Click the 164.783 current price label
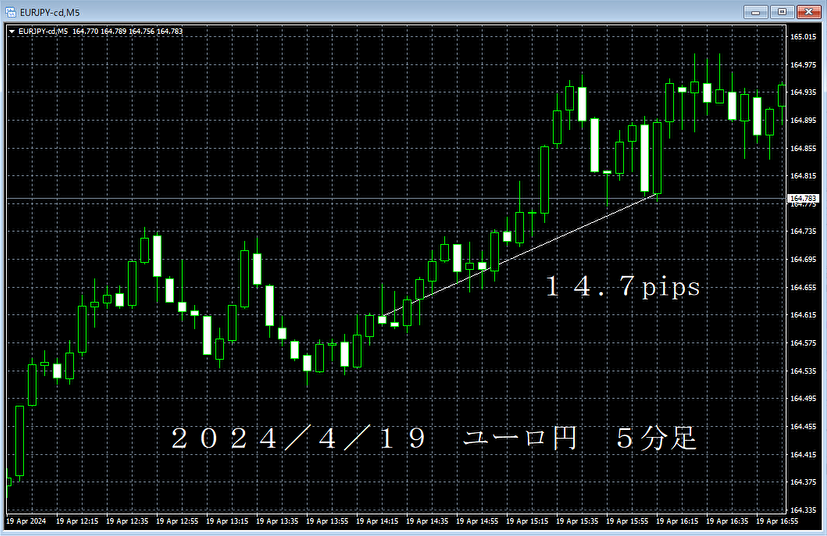Screen dimensions: 827x536 pos(803,198)
